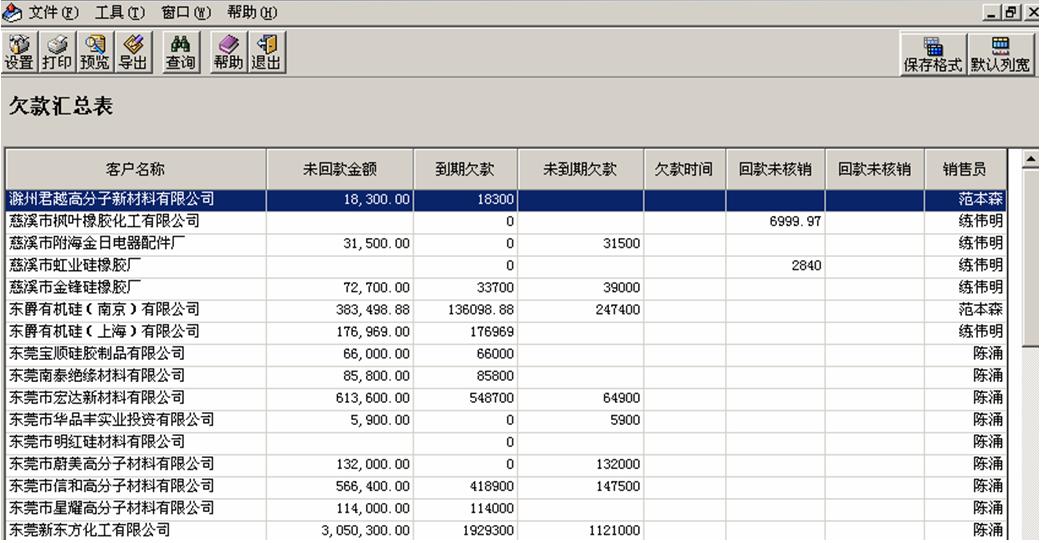Click the 销售员 column header
The height and width of the screenshot is (543, 1041).
click(x=964, y=169)
